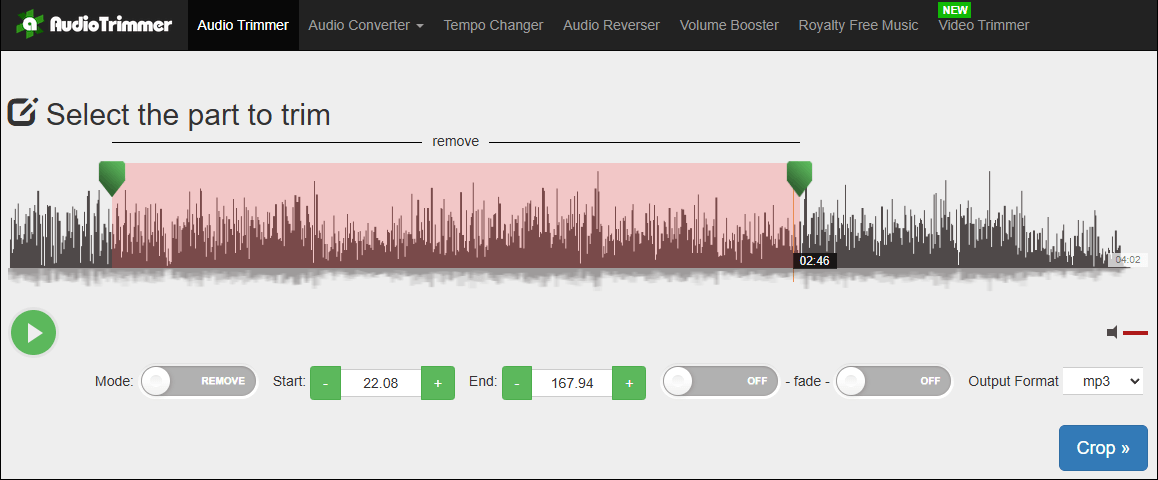Adjust the red volume slider
The width and height of the screenshot is (1158, 480).
pos(1135,333)
